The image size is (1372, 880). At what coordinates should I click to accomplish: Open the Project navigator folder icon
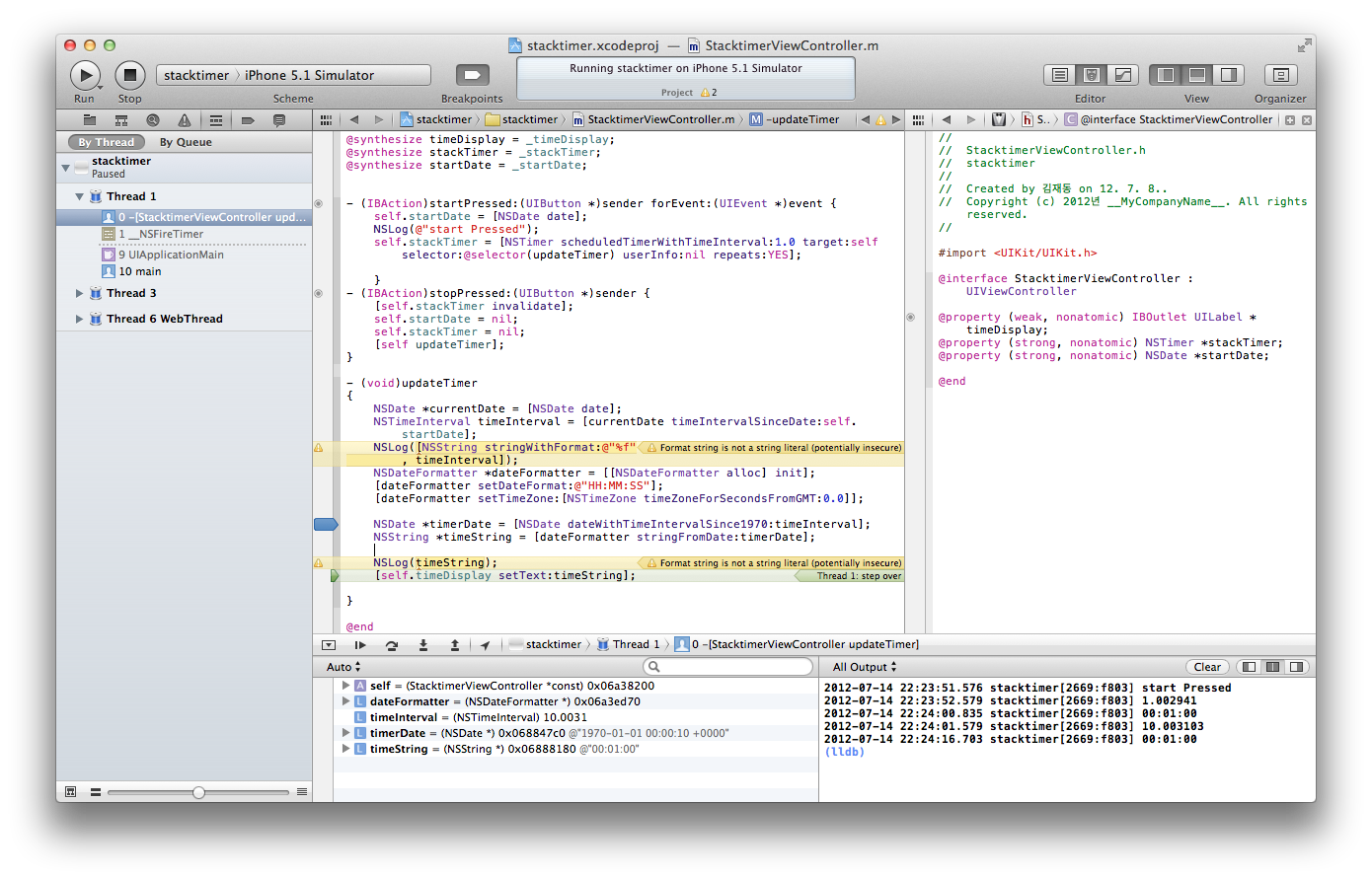90,120
